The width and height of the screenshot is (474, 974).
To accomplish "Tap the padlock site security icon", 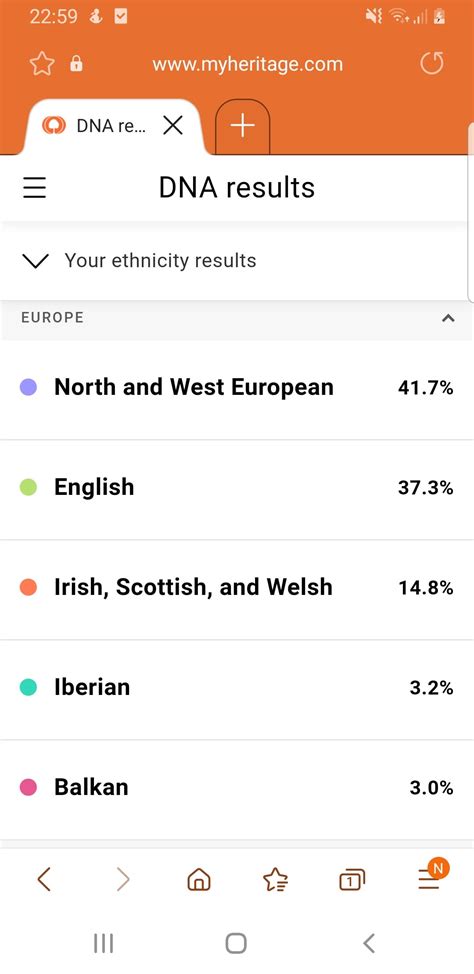I will pos(76,63).
